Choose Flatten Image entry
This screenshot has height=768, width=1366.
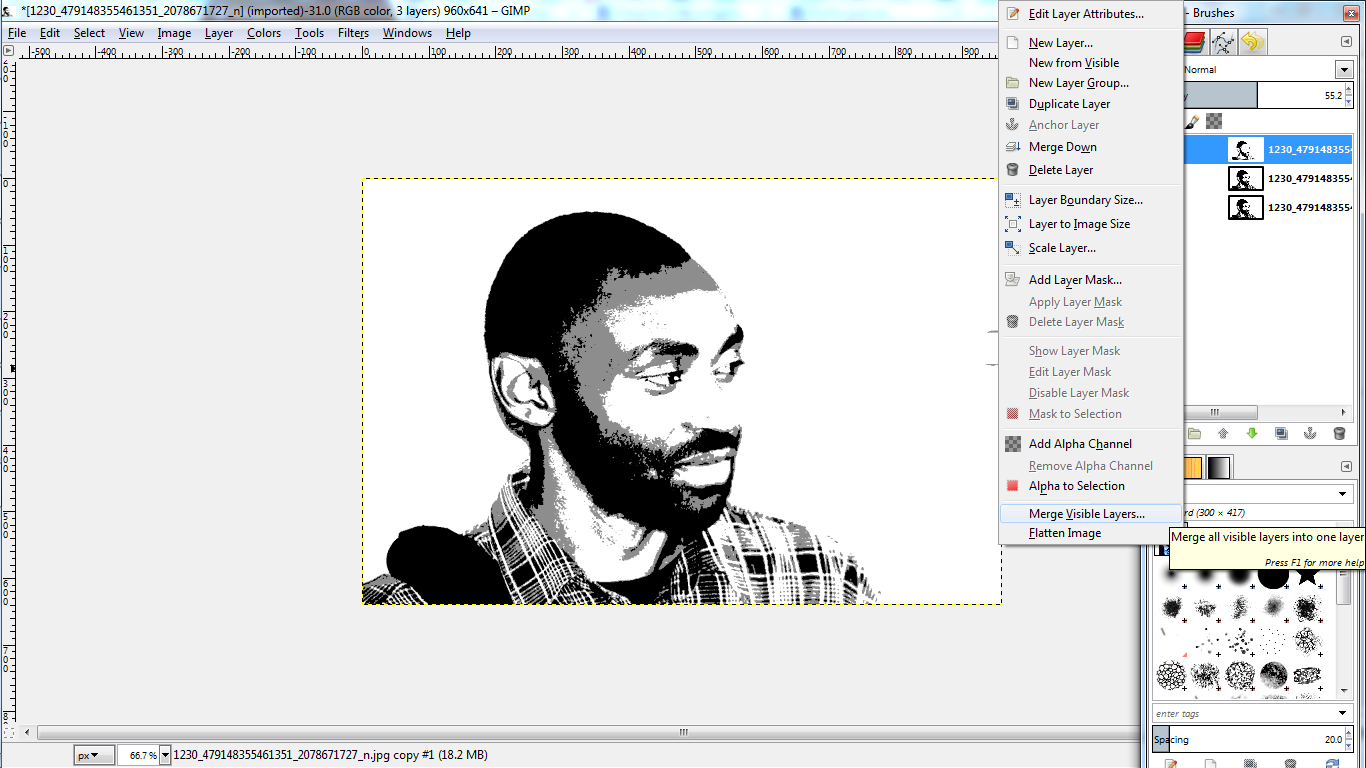pos(1065,533)
